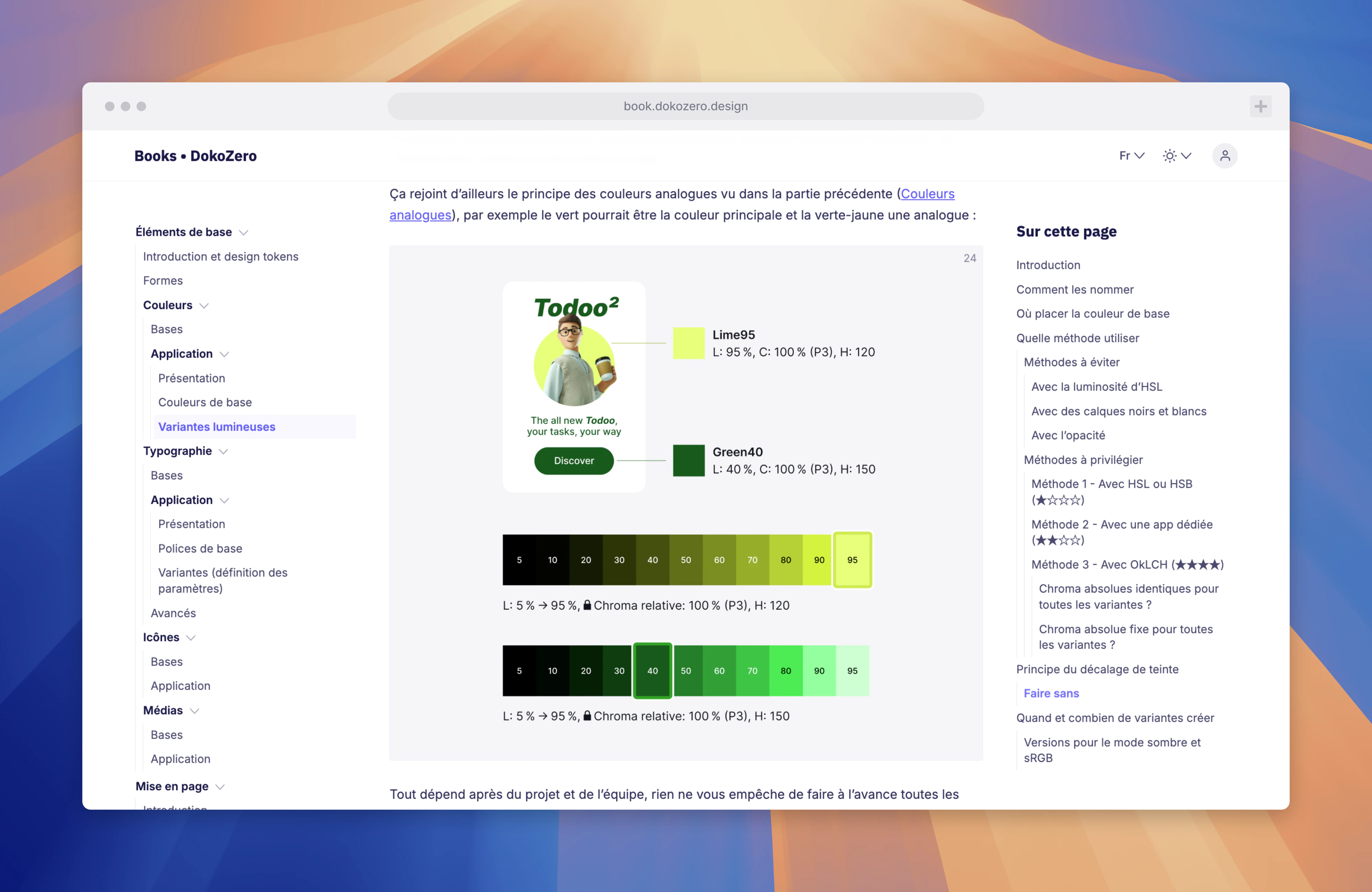Image resolution: width=1372 pixels, height=892 pixels.
Task: Jump to Méthode 1 - Avec HSL ou HSB
Action: (x=1111, y=492)
